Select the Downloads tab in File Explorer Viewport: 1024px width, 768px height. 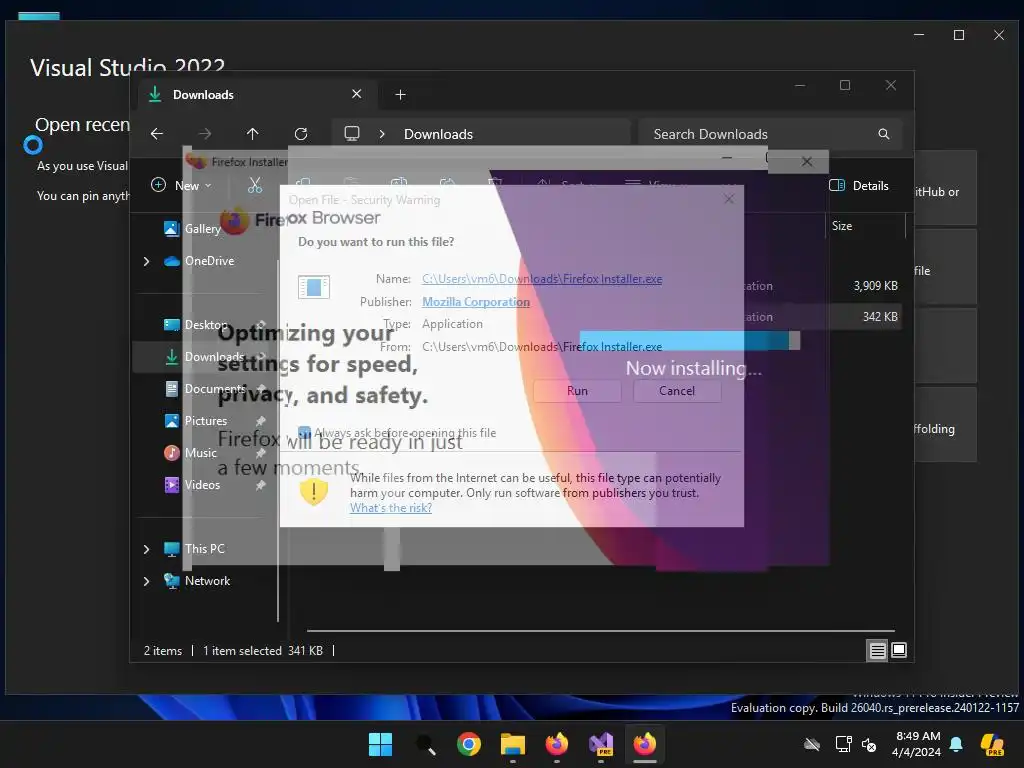click(x=255, y=95)
